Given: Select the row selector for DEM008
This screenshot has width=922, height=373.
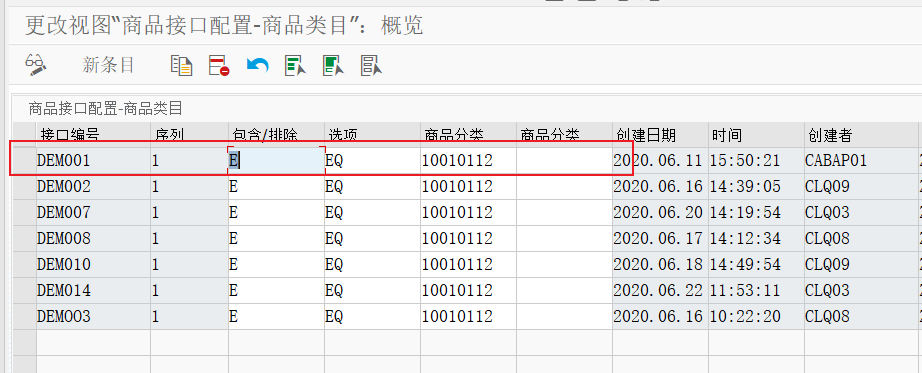Looking at the screenshot, I should (25, 238).
